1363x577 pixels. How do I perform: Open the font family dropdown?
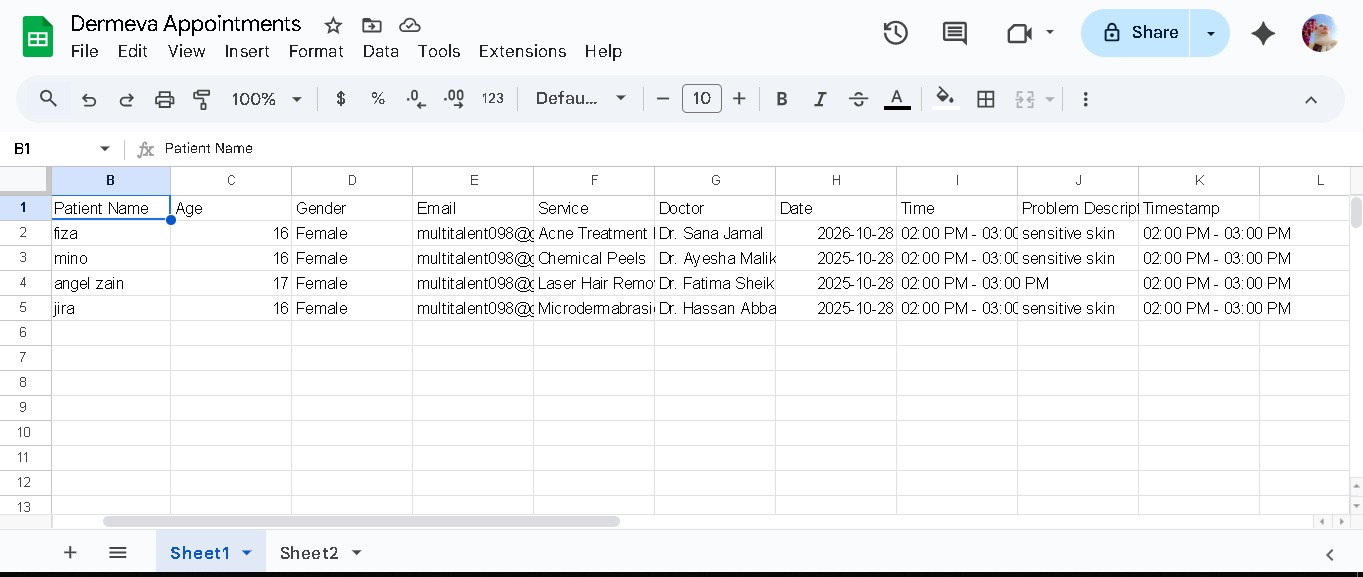pyautogui.click(x=580, y=99)
